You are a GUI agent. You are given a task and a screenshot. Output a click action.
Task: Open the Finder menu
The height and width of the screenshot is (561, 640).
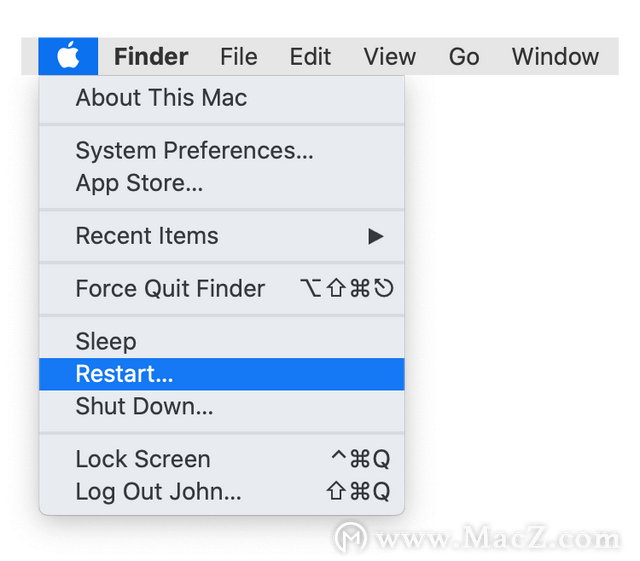pos(151,56)
